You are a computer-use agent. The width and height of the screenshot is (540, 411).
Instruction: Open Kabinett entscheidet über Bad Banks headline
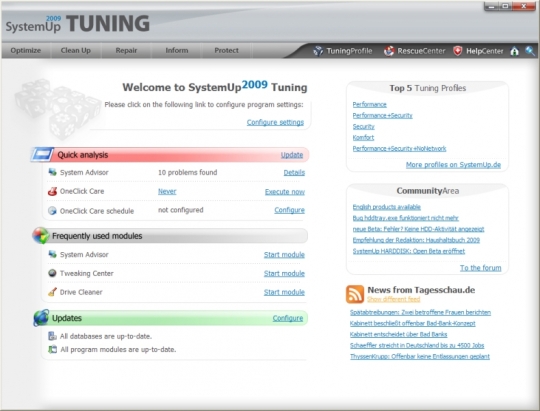(398, 334)
